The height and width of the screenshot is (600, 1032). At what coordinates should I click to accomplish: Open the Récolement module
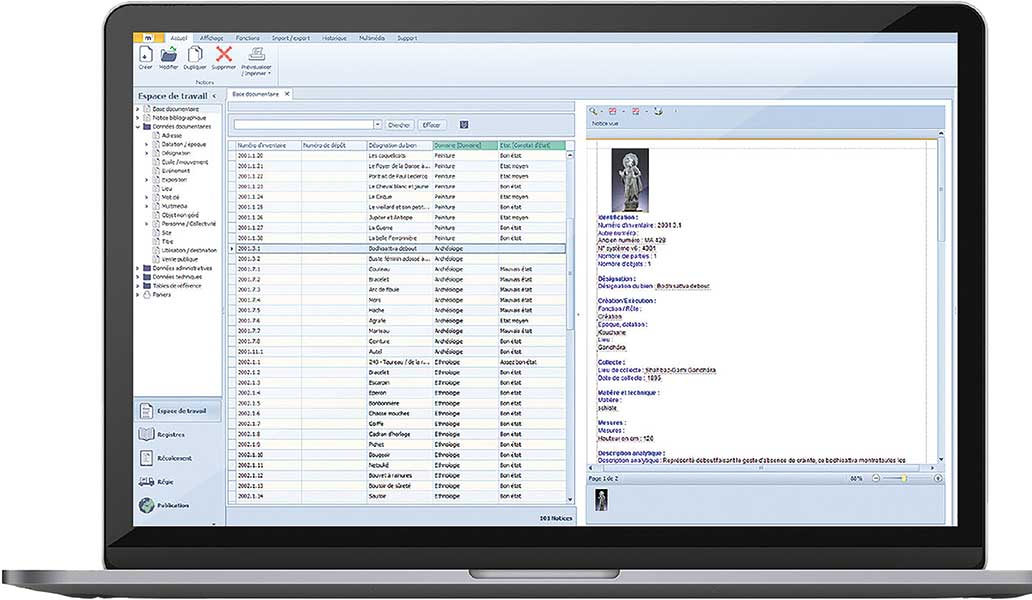click(166, 458)
